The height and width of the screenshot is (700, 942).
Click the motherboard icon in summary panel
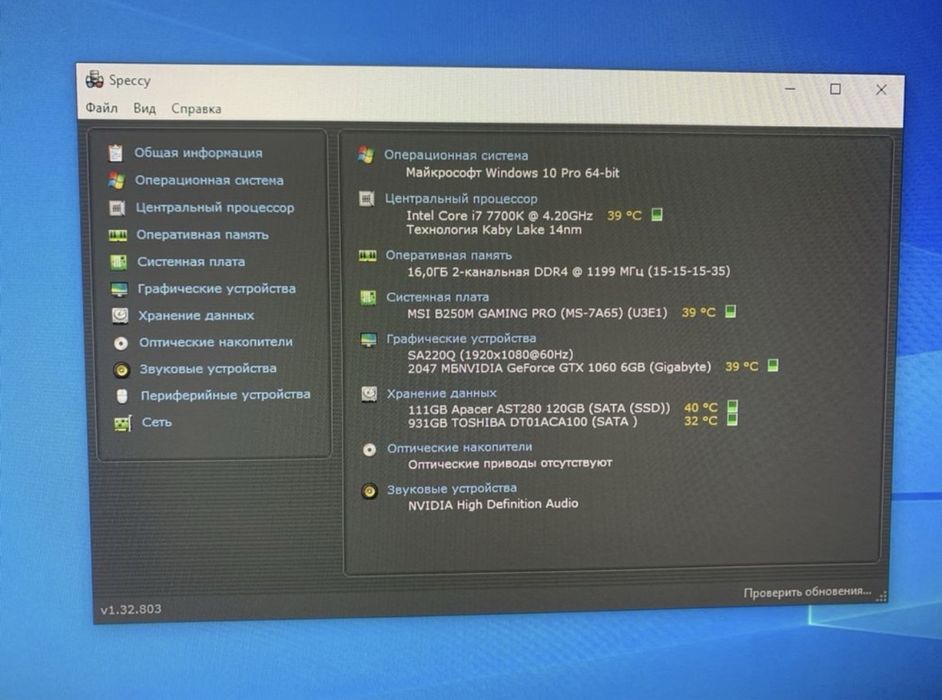[x=368, y=297]
